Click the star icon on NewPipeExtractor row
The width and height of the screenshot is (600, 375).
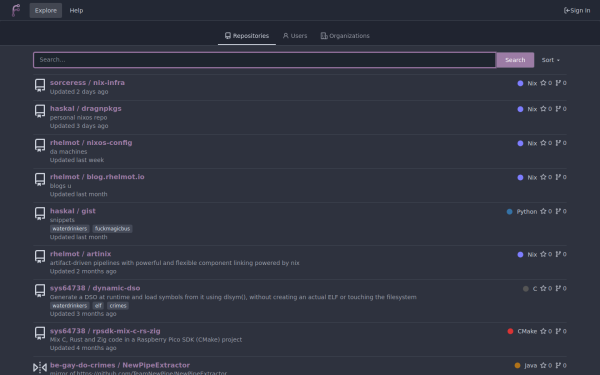pos(543,365)
